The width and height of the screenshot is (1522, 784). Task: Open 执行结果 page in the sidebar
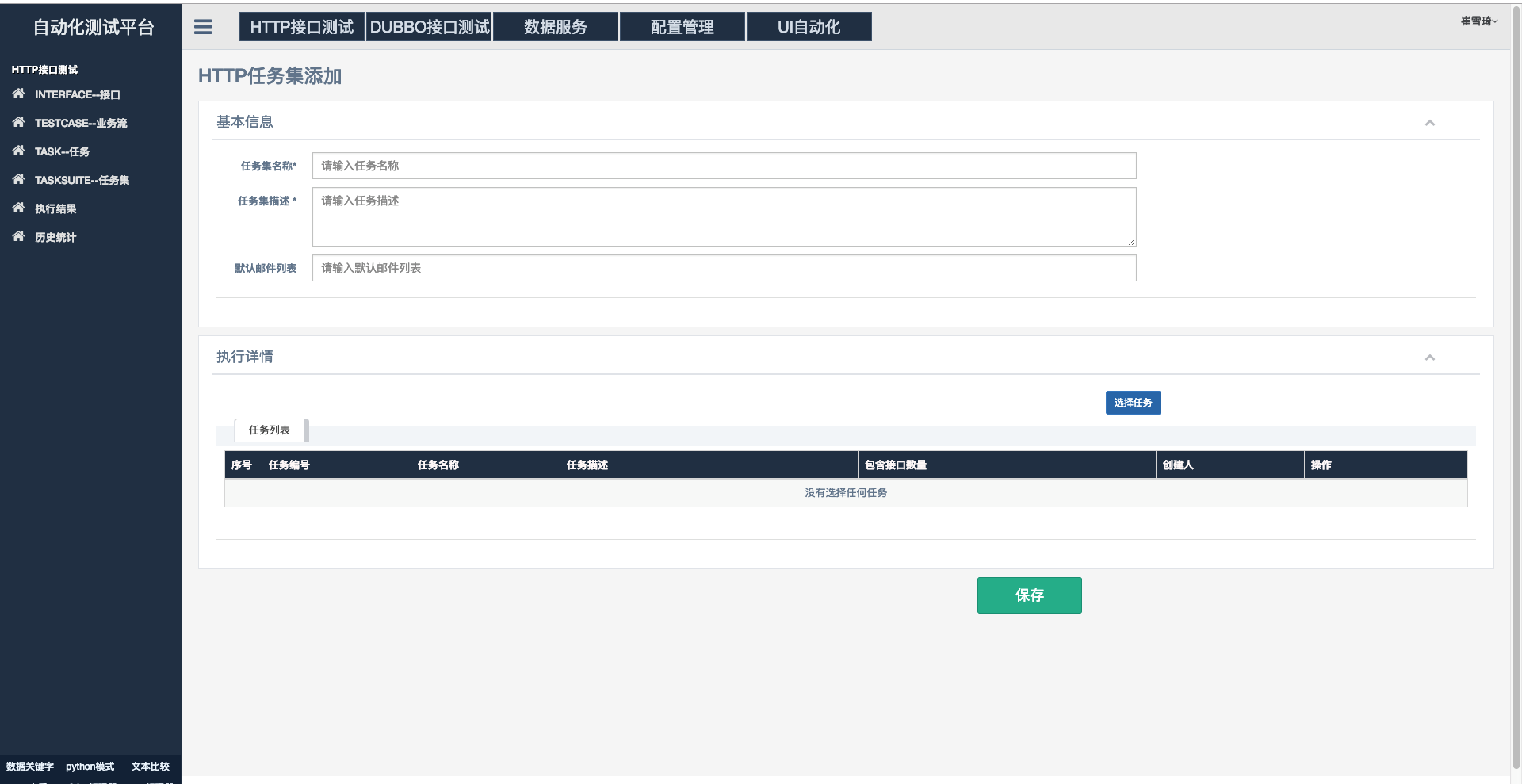click(x=55, y=208)
